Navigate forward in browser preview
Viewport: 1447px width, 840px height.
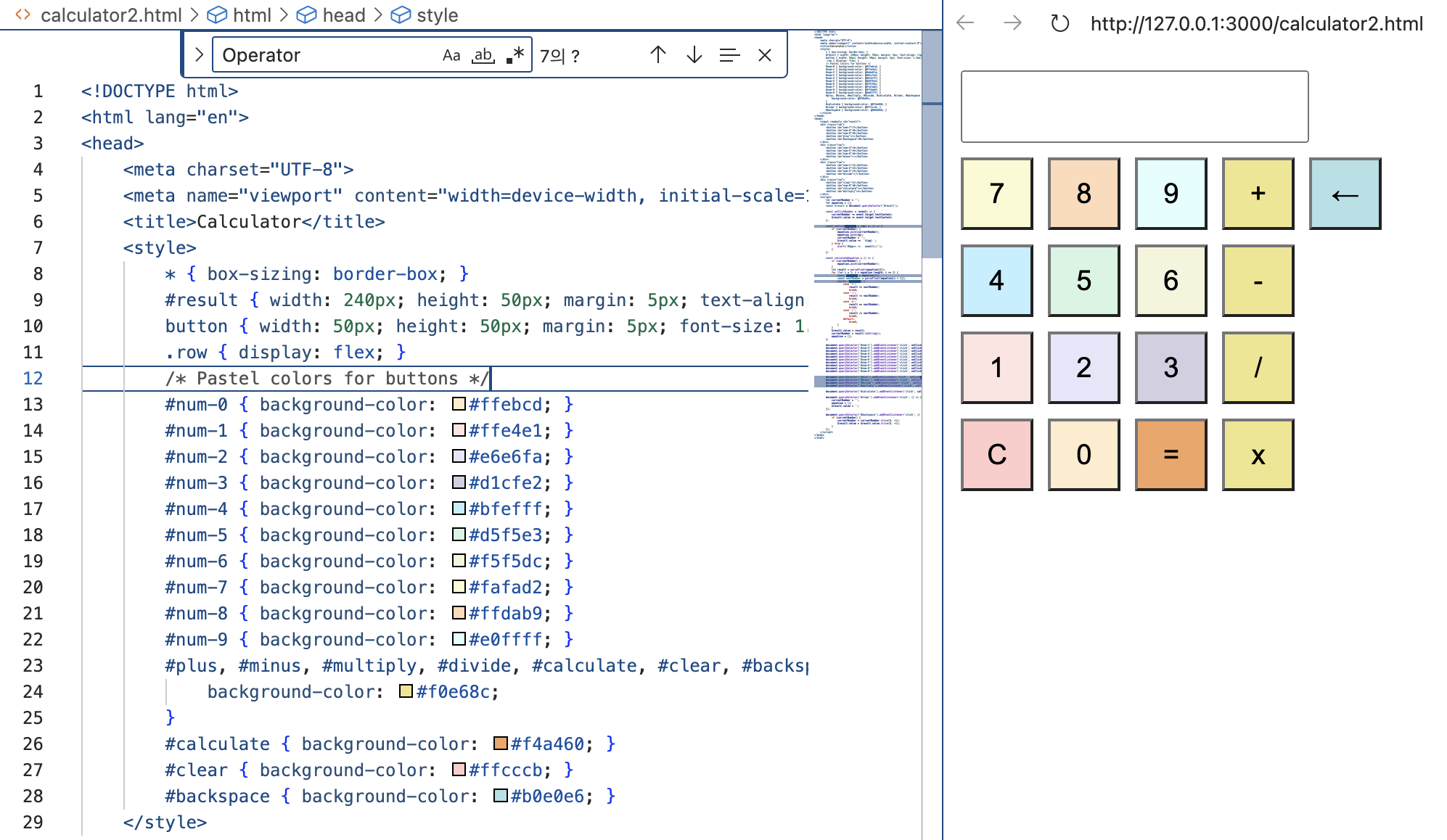click(x=1012, y=23)
